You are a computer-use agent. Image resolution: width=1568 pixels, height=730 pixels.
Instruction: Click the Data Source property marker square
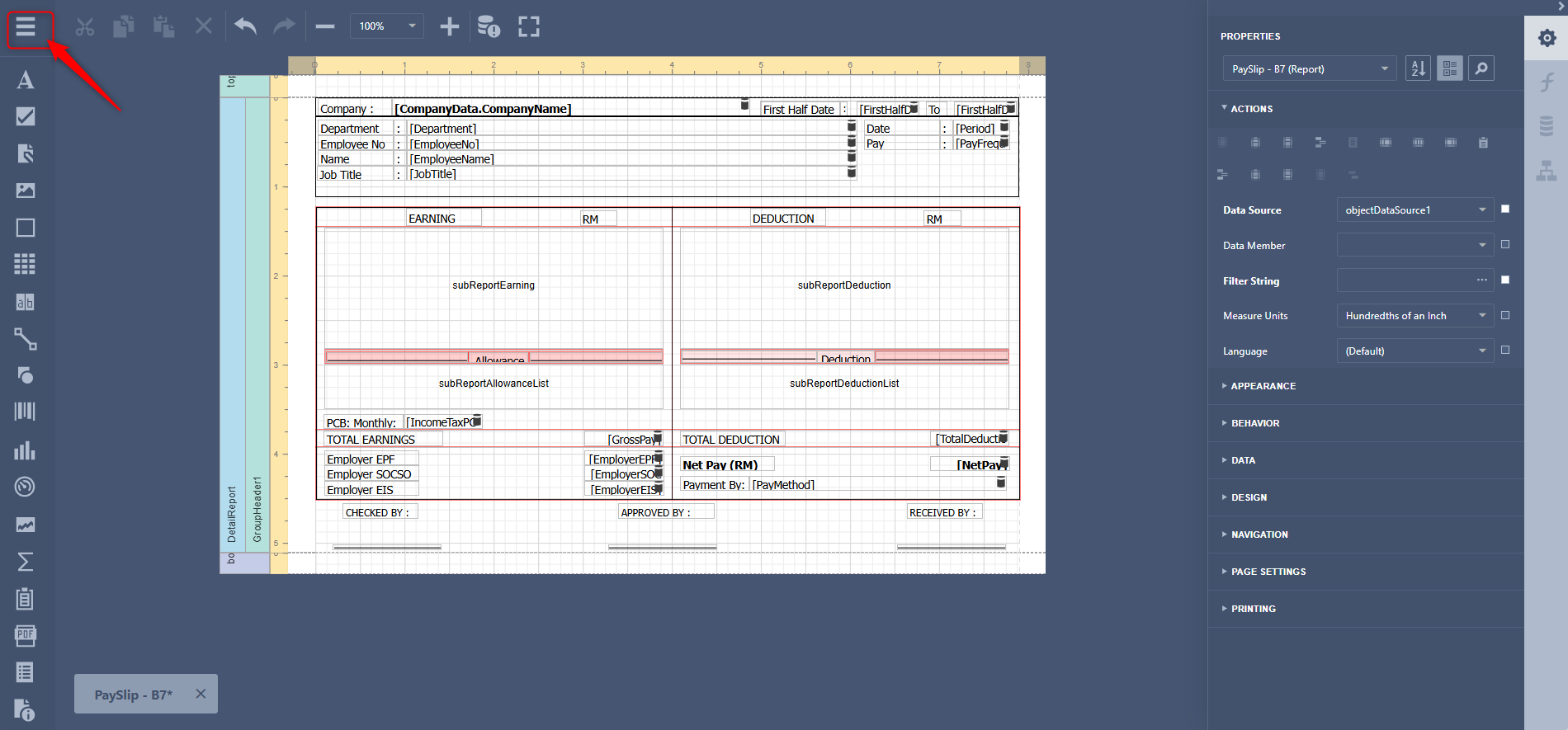pyautogui.click(x=1505, y=210)
